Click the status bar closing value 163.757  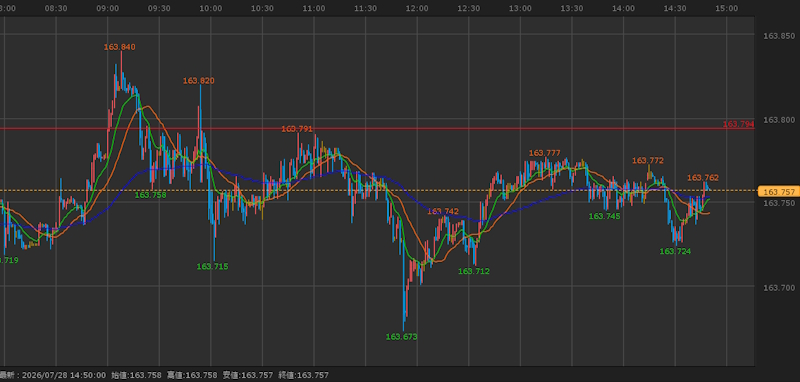[313, 375]
